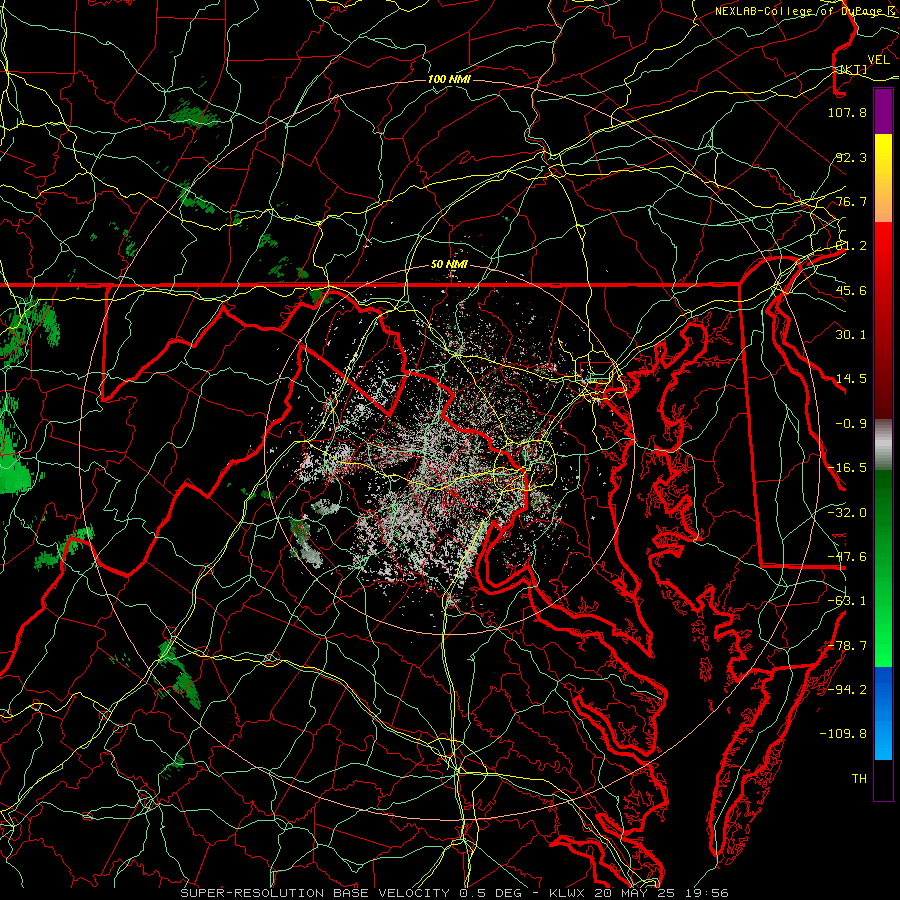Click the purple segment of the velocity color bar
This screenshot has width=900, height=900.
(883, 112)
